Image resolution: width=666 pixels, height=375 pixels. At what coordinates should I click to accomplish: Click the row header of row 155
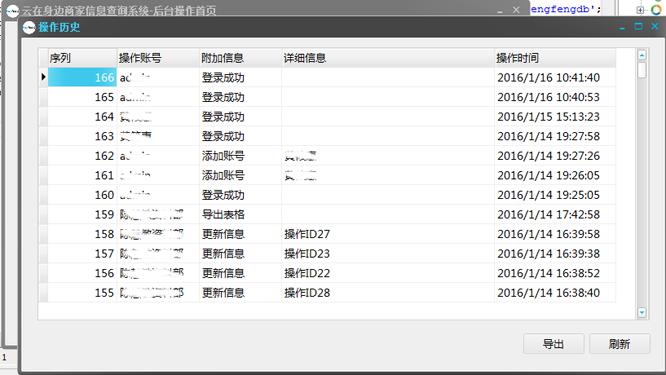(43, 293)
